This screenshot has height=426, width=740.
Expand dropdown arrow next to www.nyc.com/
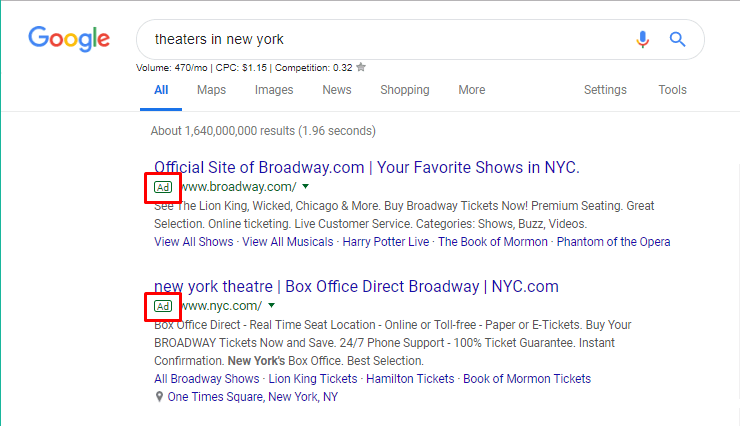click(x=271, y=305)
